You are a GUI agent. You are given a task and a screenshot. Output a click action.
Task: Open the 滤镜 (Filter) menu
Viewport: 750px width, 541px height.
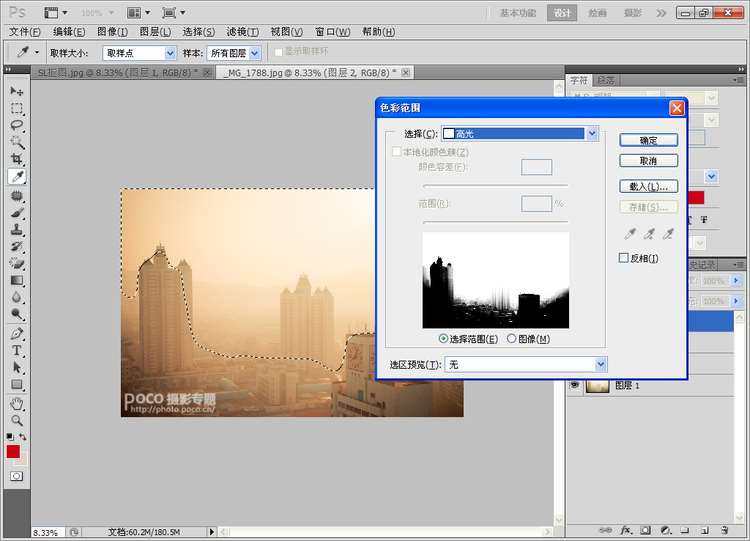click(239, 32)
